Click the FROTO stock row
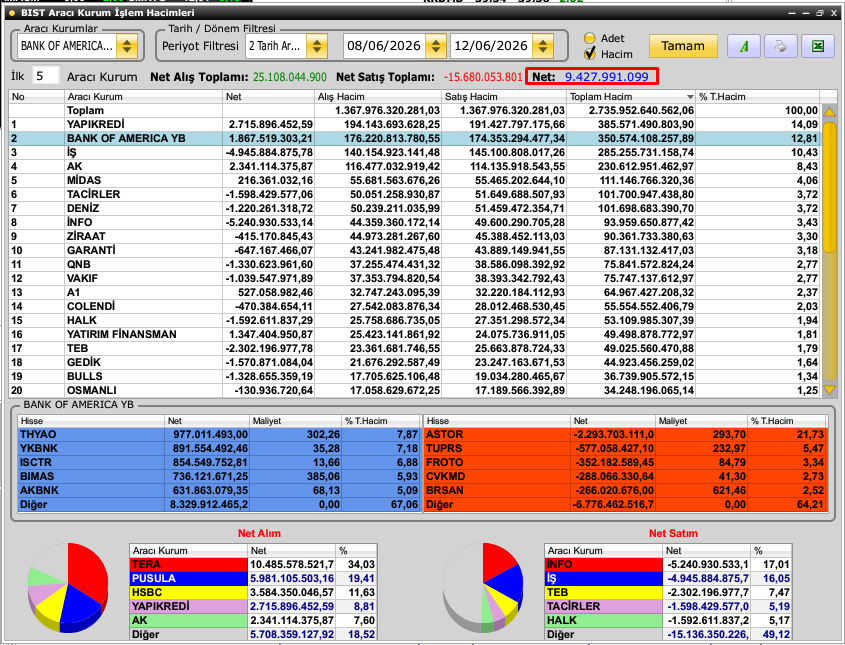This screenshot has width=845, height=645. (x=625, y=462)
